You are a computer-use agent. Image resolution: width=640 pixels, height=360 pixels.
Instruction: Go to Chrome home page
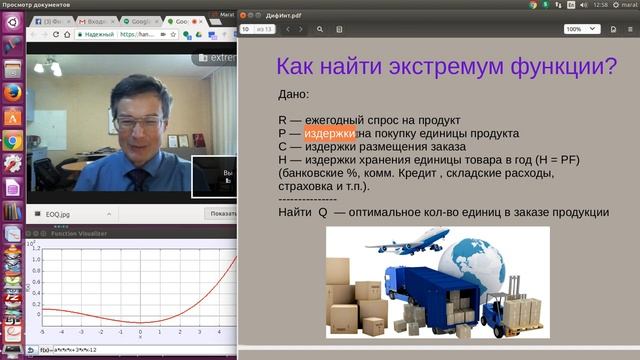click(x=67, y=35)
